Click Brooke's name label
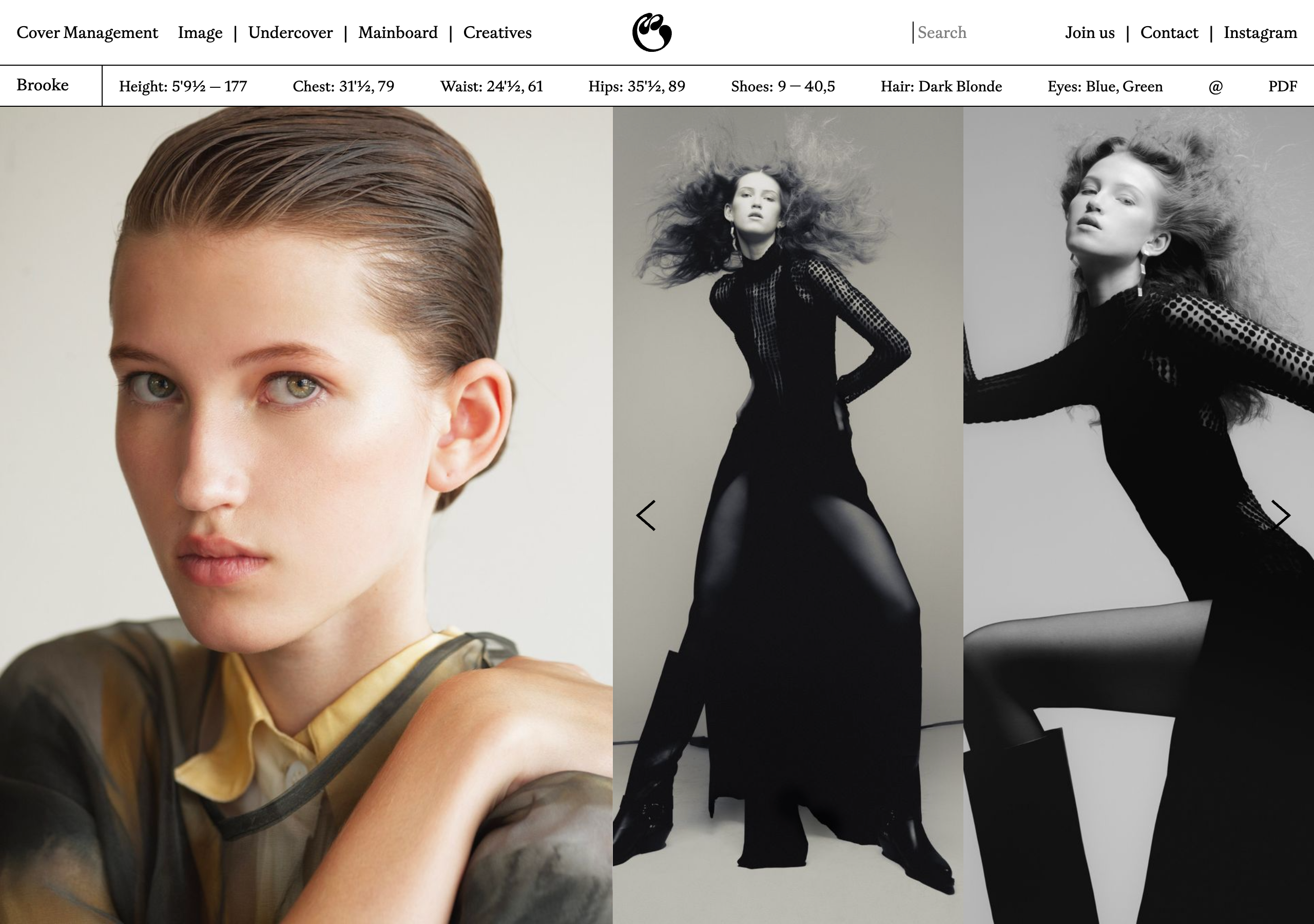 [43, 85]
